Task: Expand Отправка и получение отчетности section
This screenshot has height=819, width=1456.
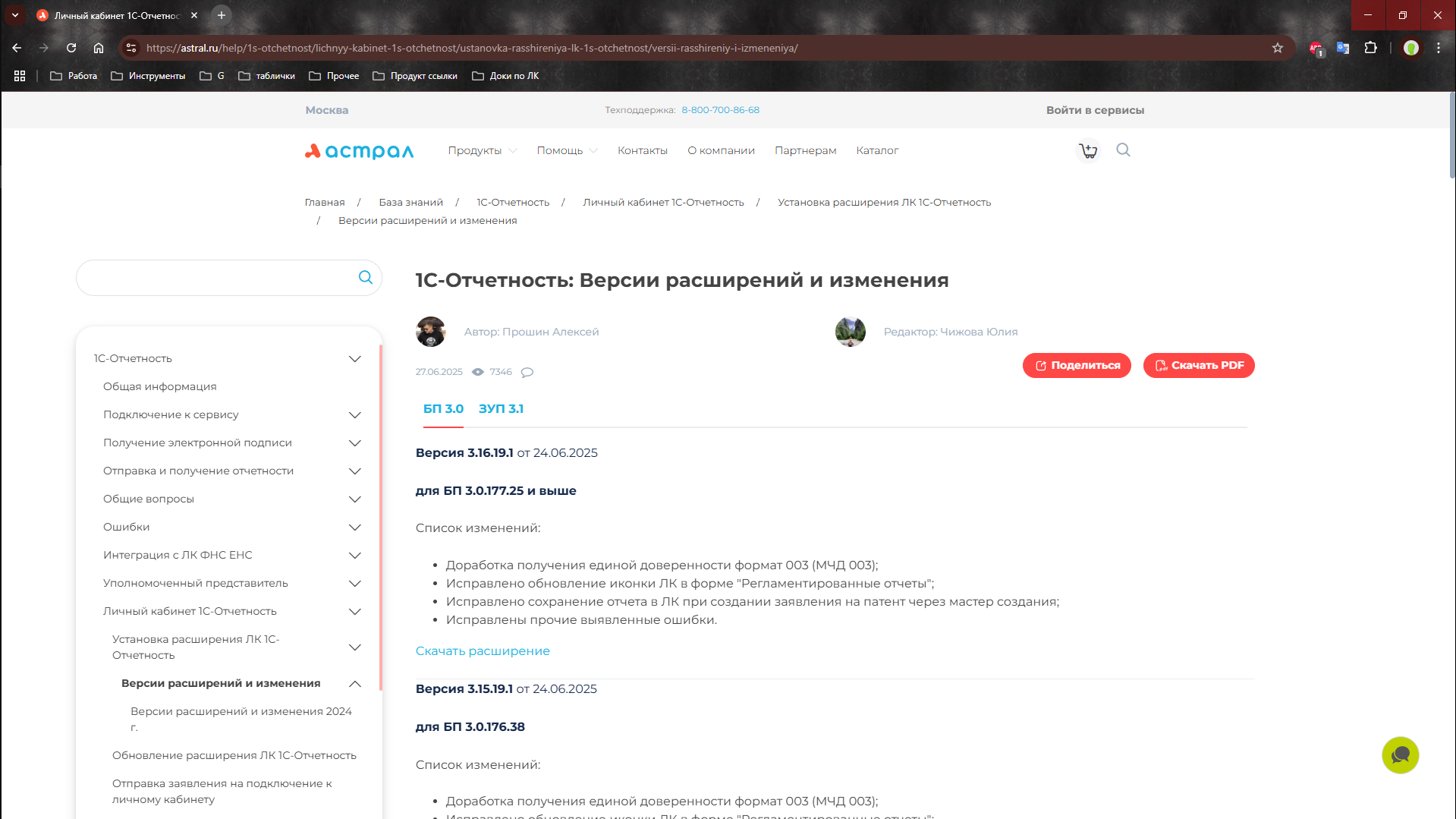Action: [x=354, y=471]
